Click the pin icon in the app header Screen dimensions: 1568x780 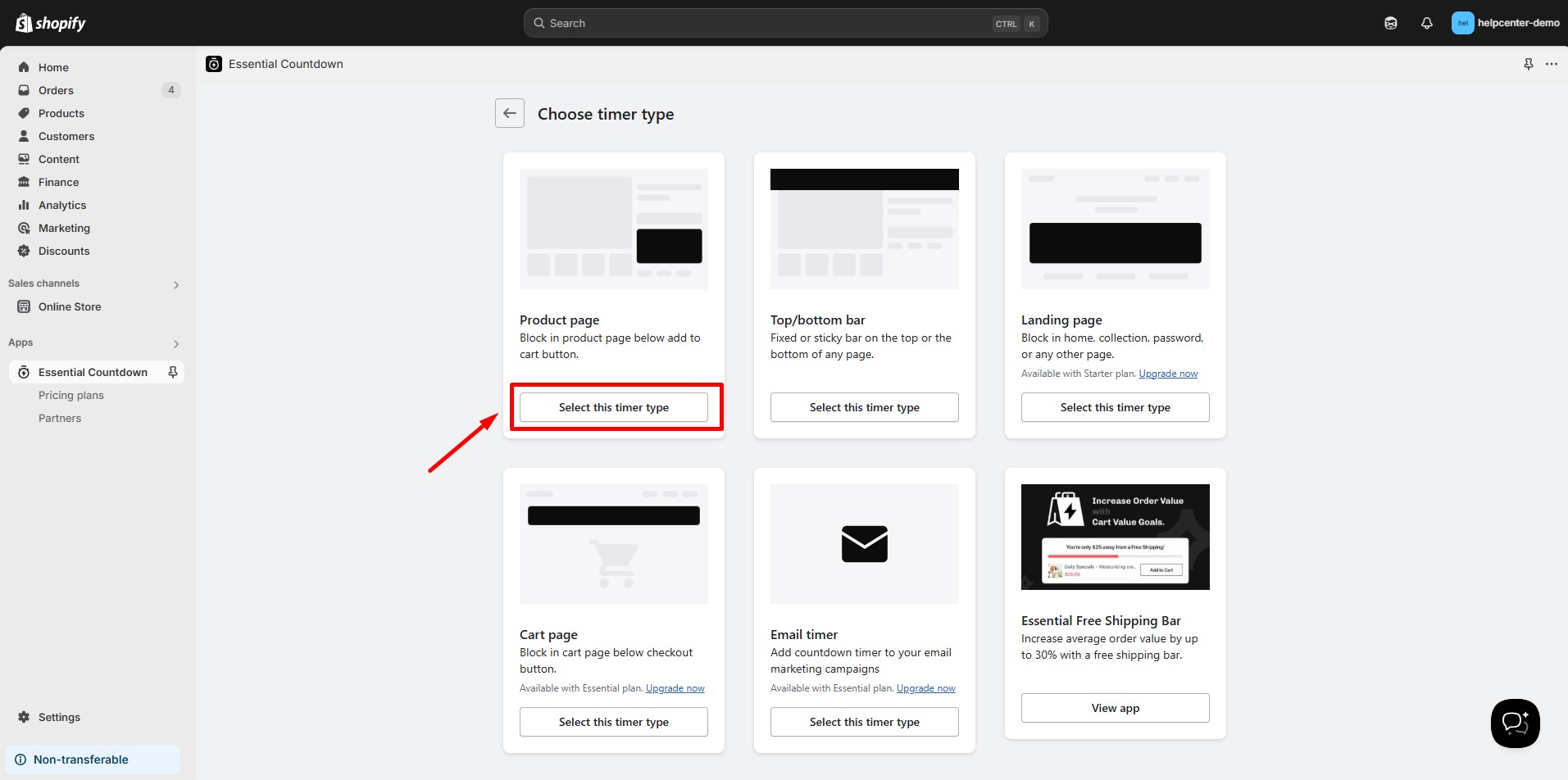pyautogui.click(x=1528, y=64)
